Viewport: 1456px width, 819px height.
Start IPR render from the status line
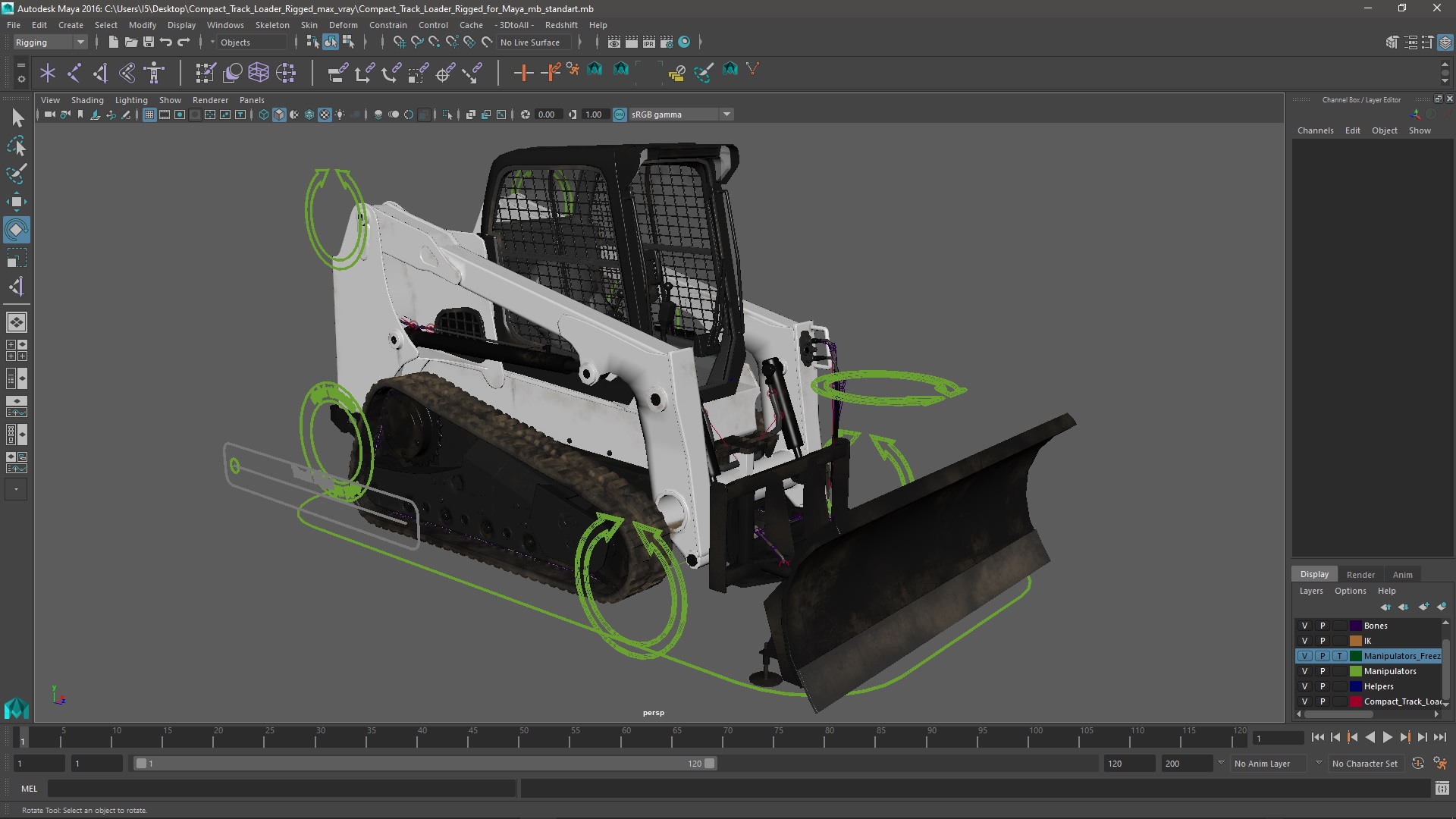coord(649,42)
